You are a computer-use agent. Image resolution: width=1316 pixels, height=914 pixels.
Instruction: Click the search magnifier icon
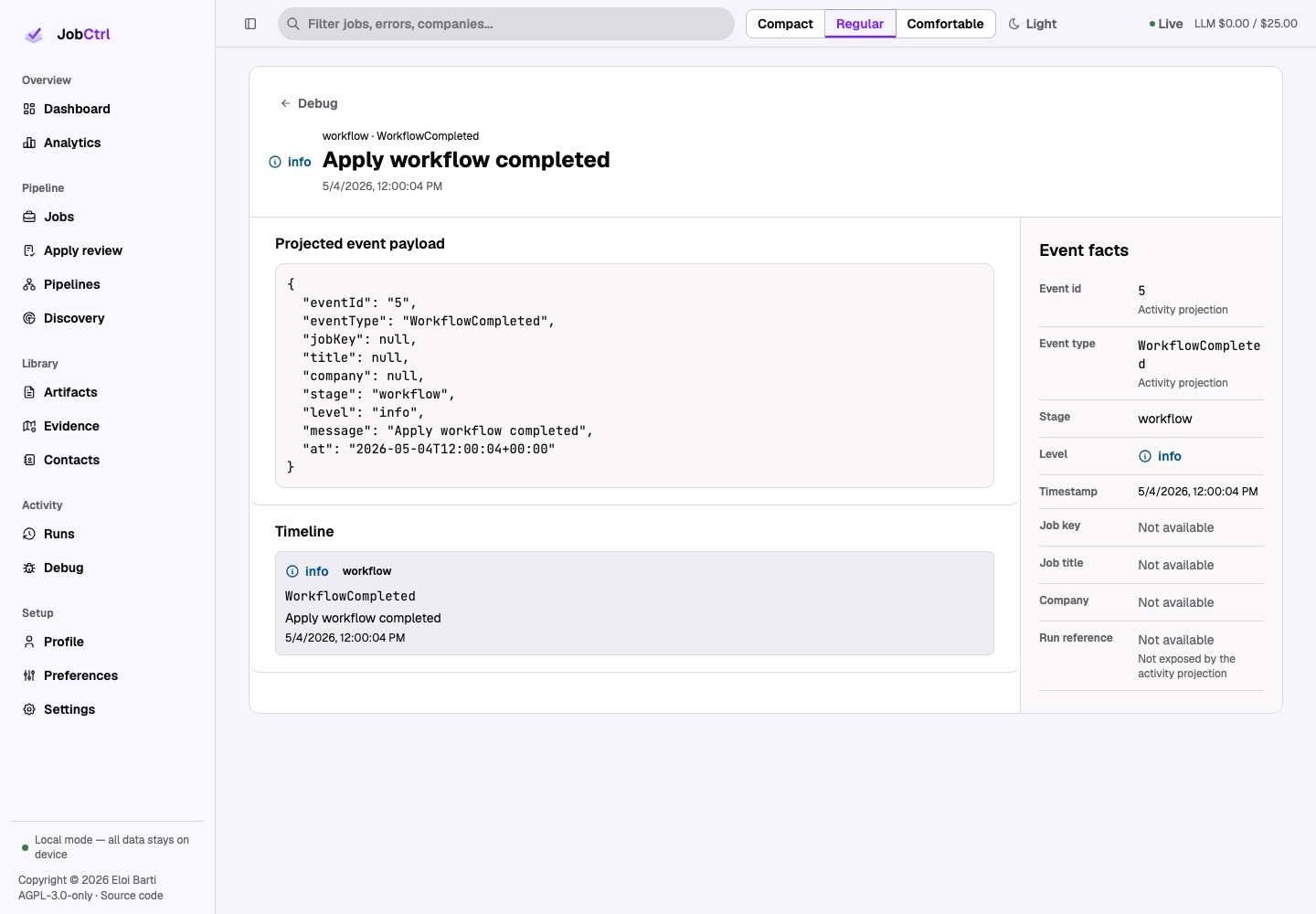tap(293, 24)
